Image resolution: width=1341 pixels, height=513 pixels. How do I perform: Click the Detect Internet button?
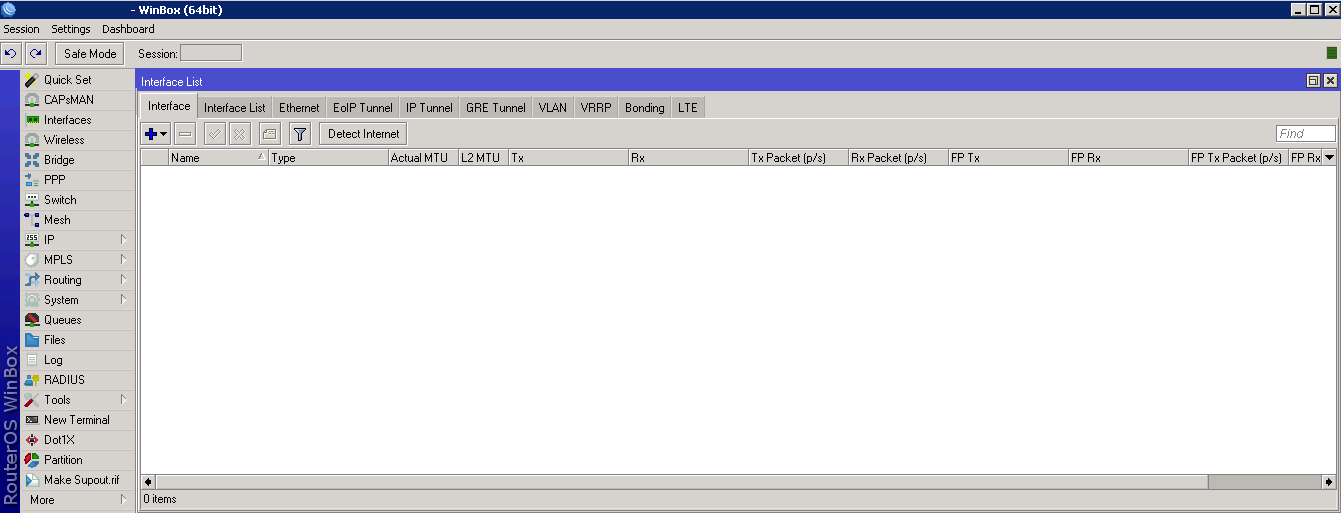click(363, 133)
